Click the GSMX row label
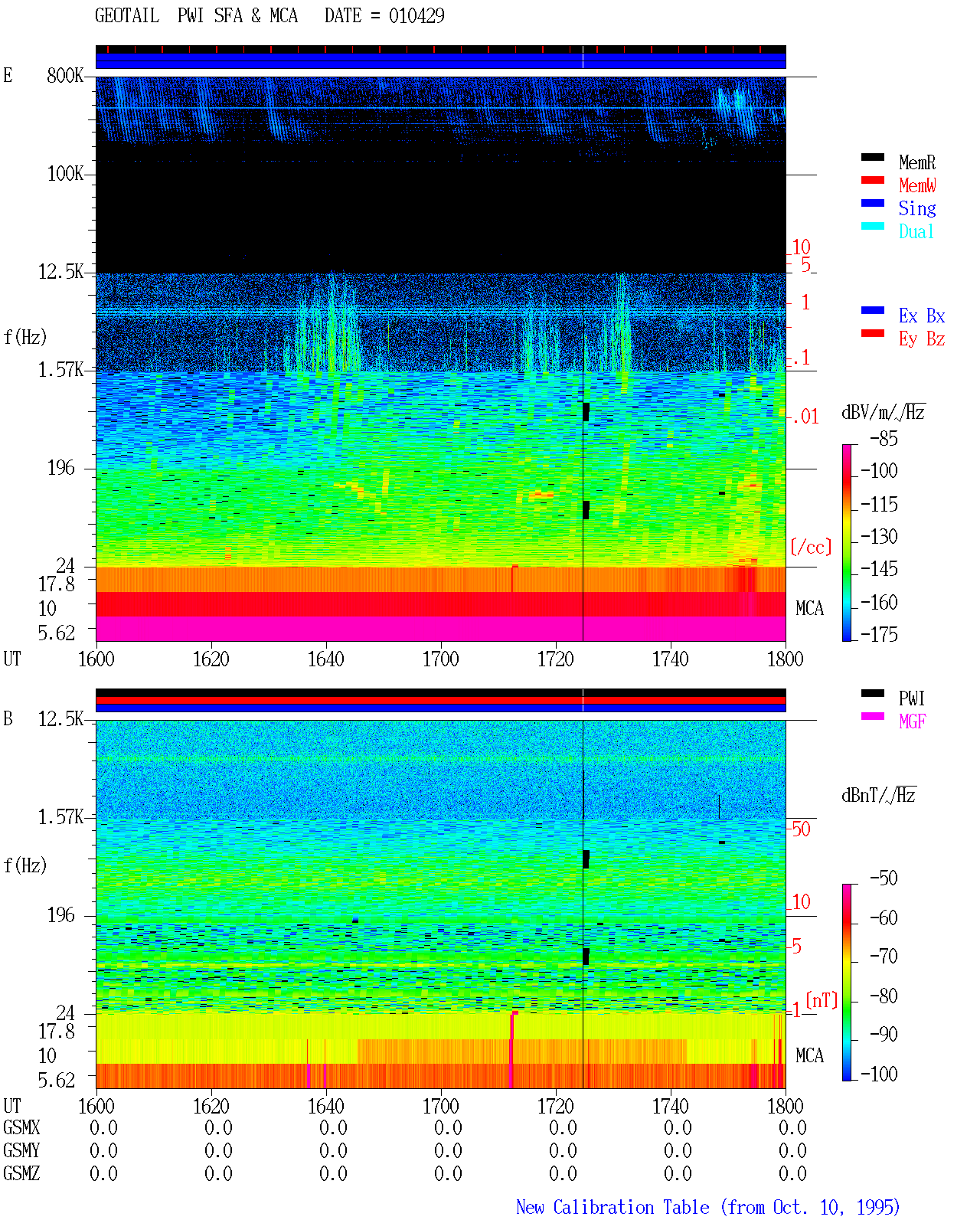 tap(21, 1127)
